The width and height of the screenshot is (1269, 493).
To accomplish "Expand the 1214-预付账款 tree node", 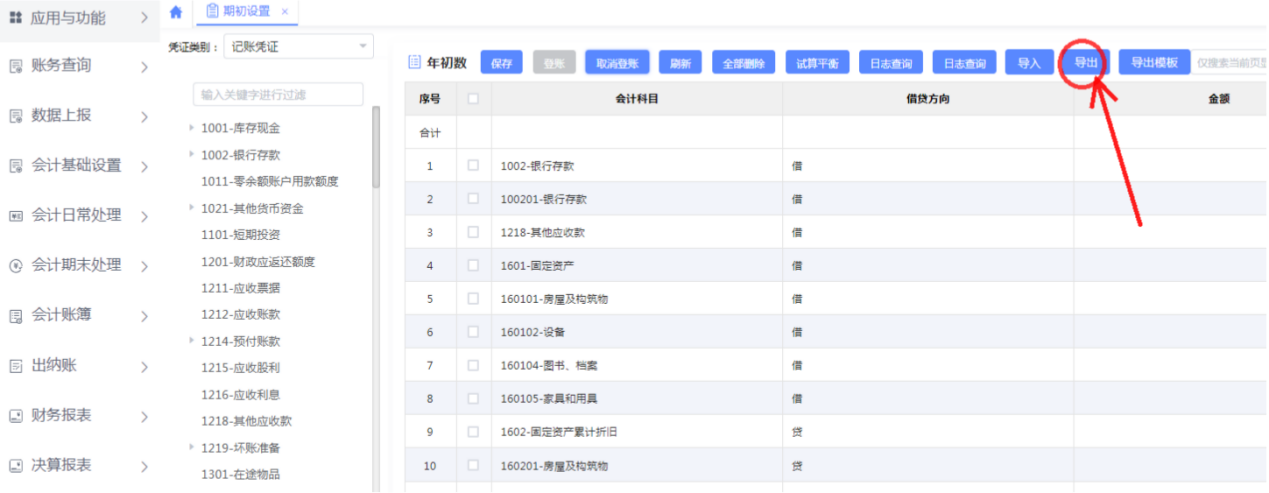I will coord(191,341).
